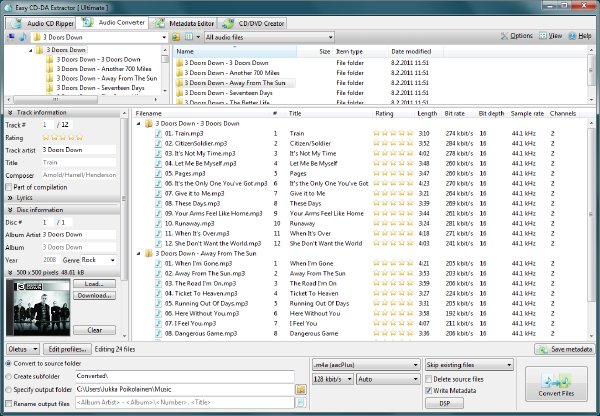The width and height of the screenshot is (600, 416).
Task: Enable the Delete source files checkbox
Action: (x=429, y=379)
